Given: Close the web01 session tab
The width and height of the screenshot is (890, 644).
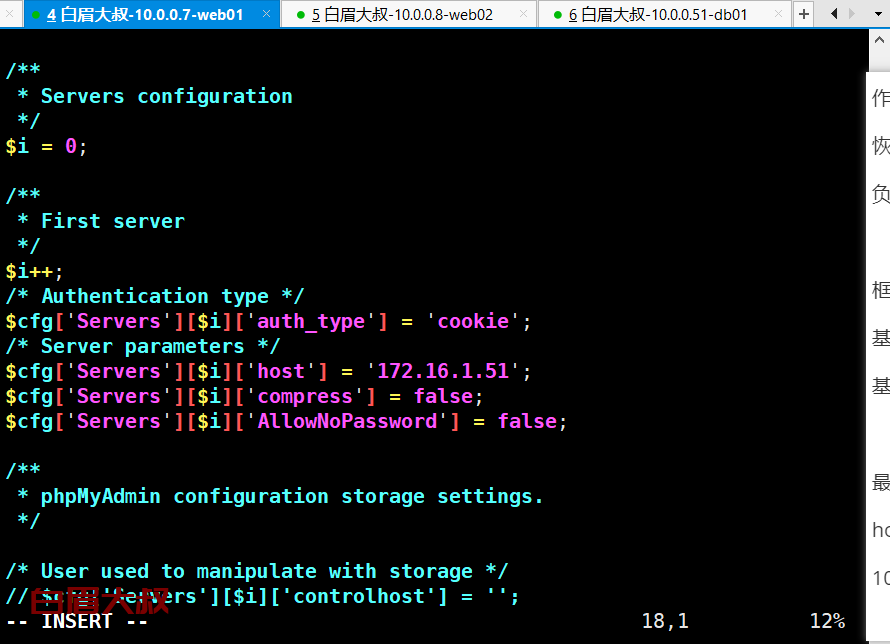Looking at the screenshot, I should pos(266,14).
